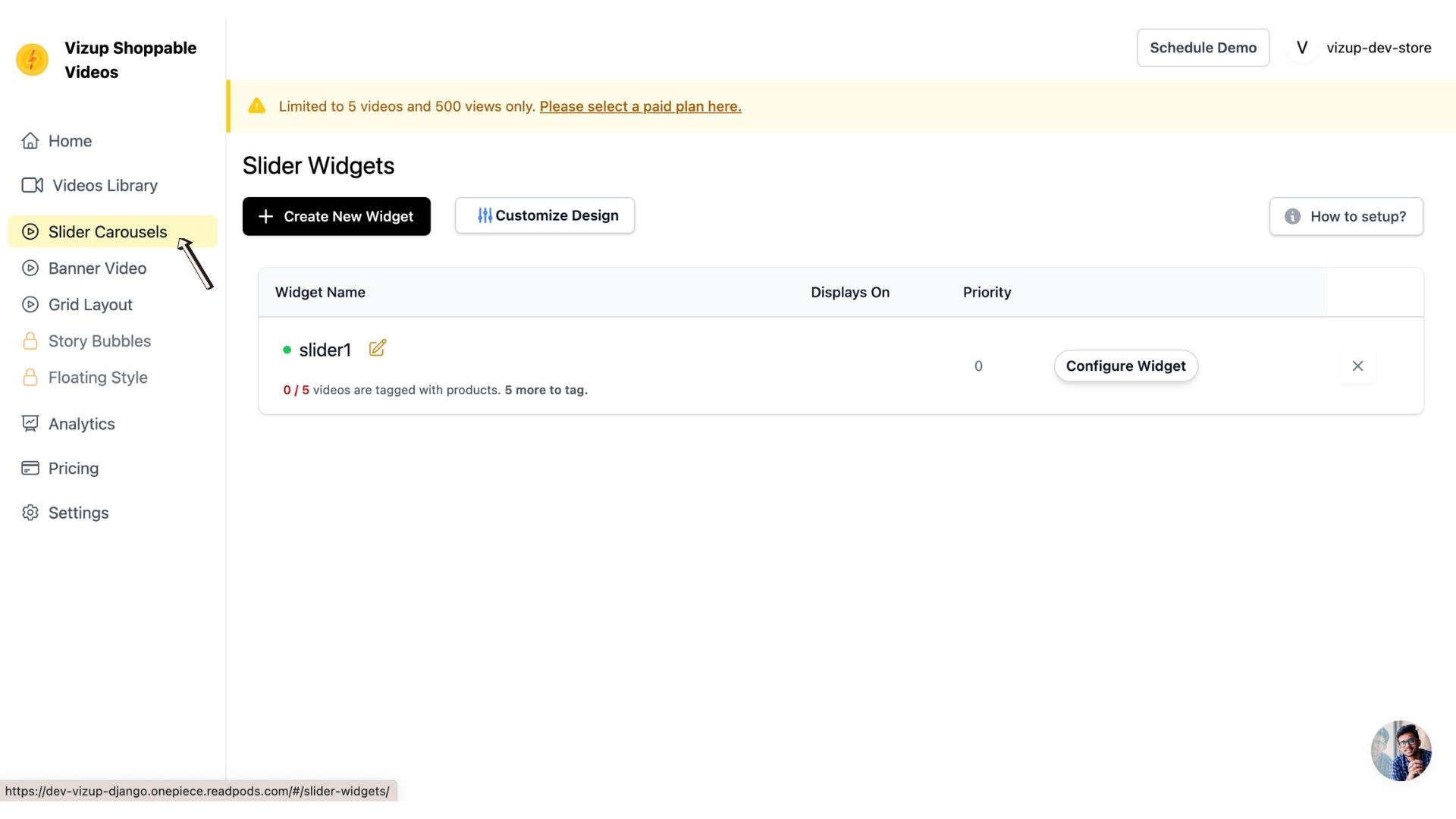Open the How to setup? help

1346,217
